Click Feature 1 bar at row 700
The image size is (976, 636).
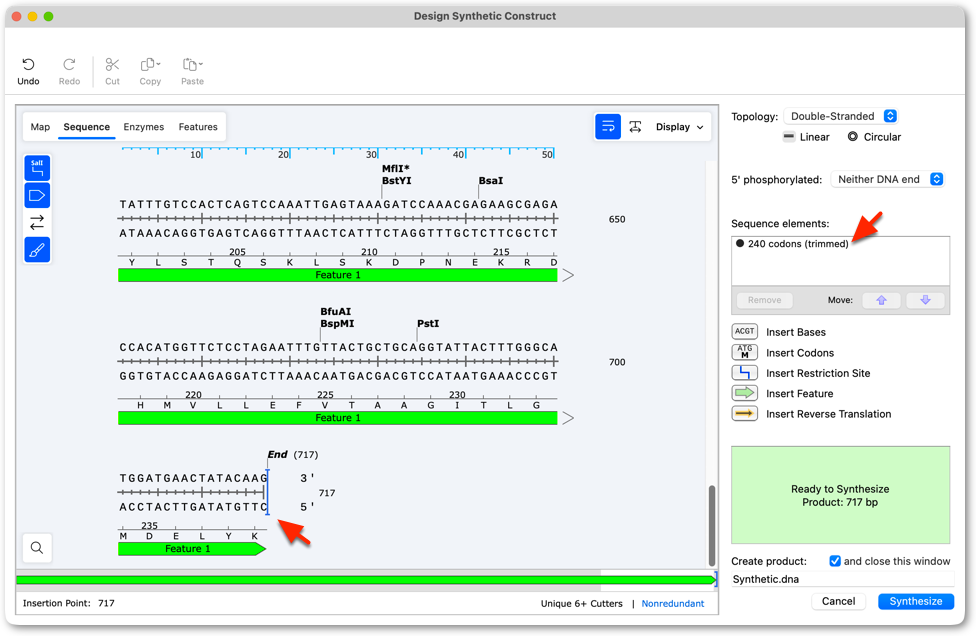(337, 418)
